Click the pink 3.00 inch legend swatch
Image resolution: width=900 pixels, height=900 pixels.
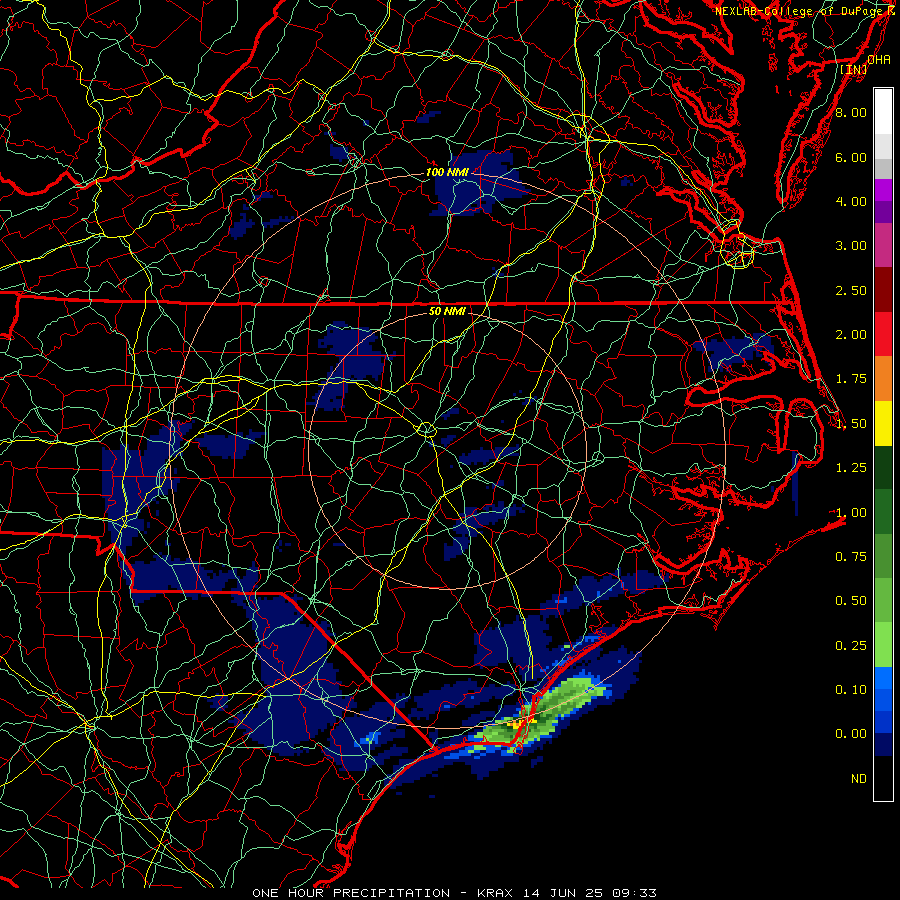[883, 245]
